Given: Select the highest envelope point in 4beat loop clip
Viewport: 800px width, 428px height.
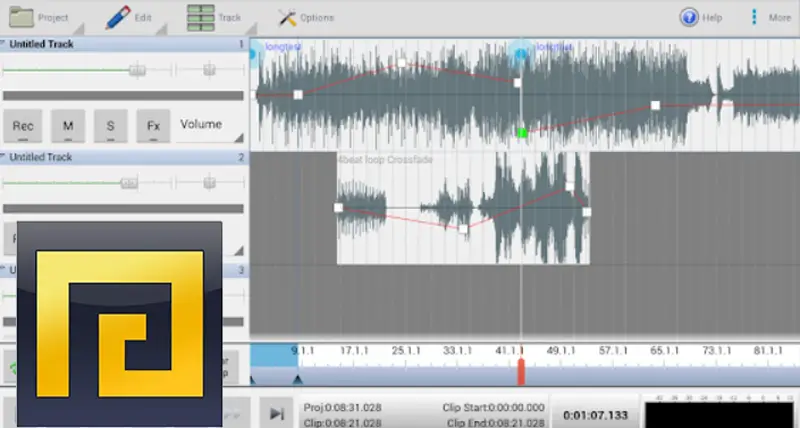Looking at the screenshot, I should pyautogui.click(x=570, y=186).
